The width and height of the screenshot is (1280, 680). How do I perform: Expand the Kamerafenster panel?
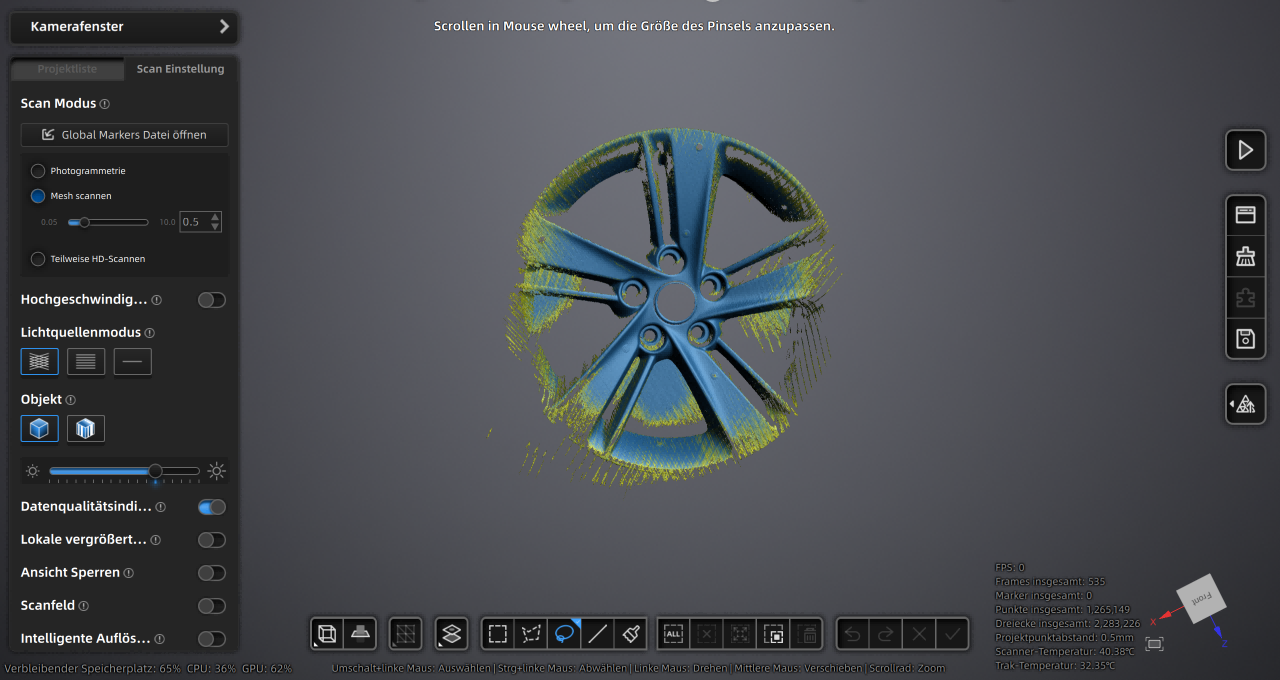coord(224,27)
